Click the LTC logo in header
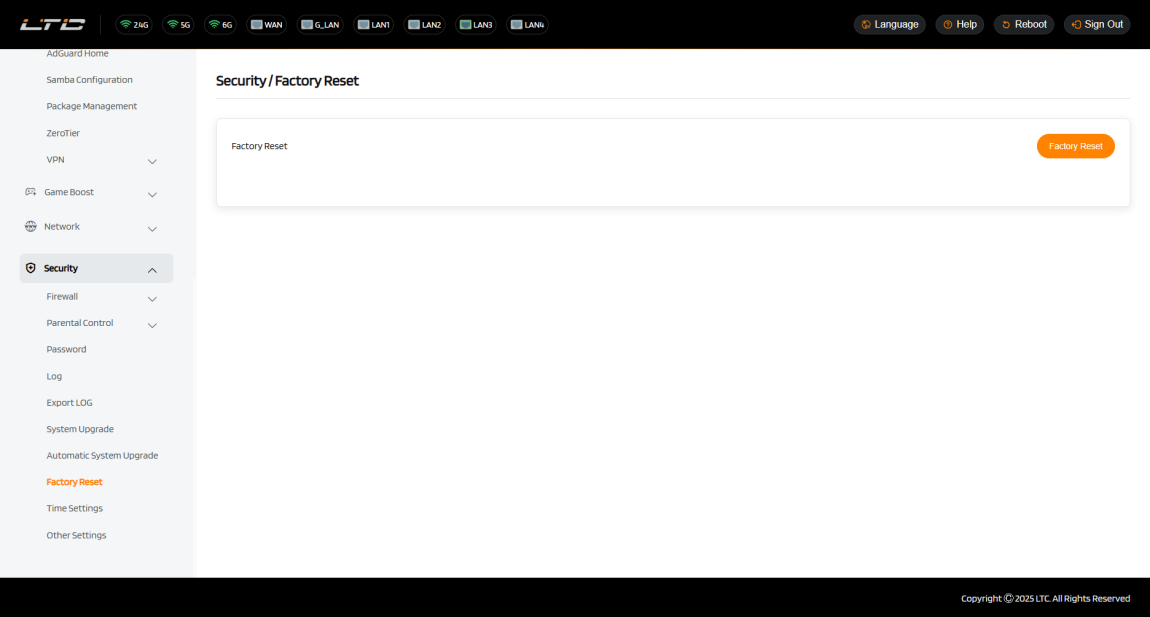Screen dimensions: 1150x617 click(x=53, y=24)
